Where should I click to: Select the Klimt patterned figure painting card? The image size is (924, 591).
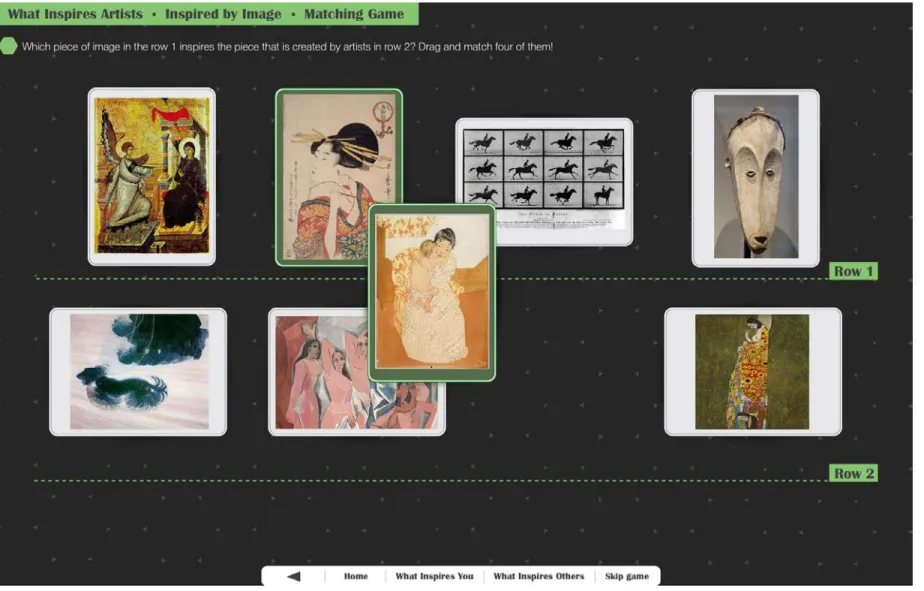[x=753, y=372]
